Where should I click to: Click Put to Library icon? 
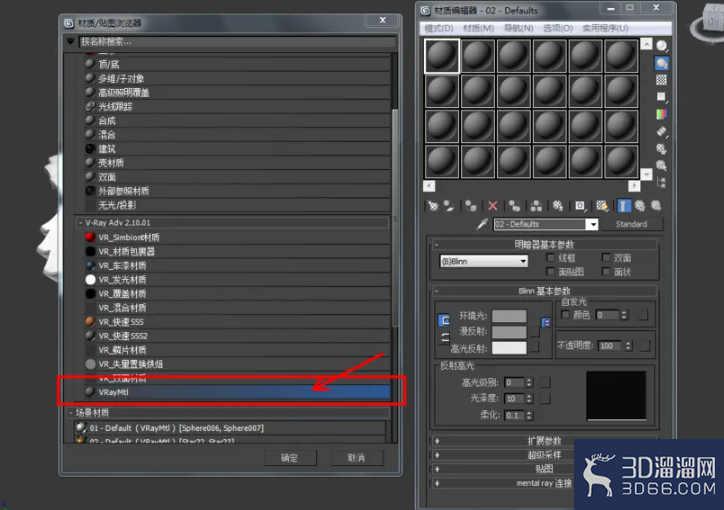pyautogui.click(x=558, y=206)
